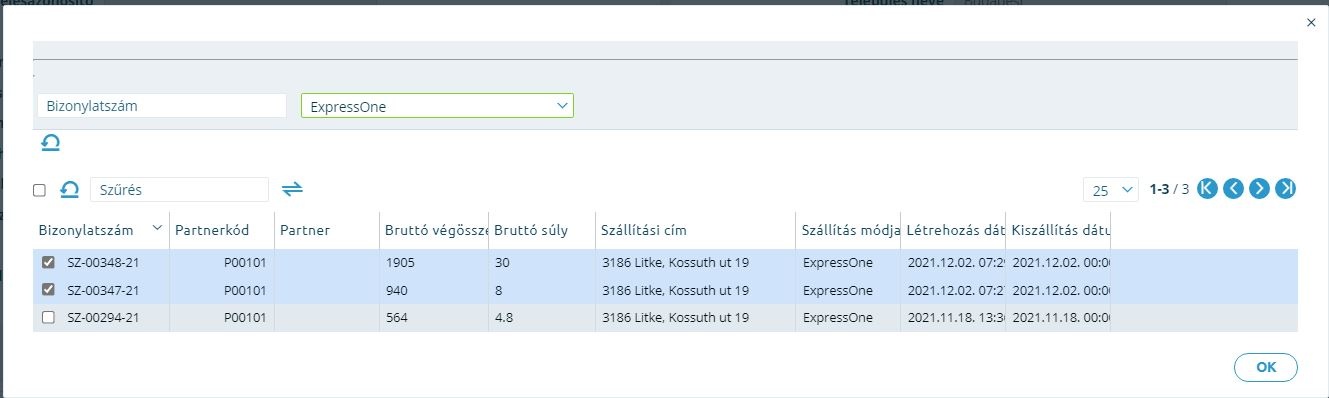This screenshot has height=398, width=1329.
Task: Open the ExpressOne dropdown
Action: click(437, 106)
